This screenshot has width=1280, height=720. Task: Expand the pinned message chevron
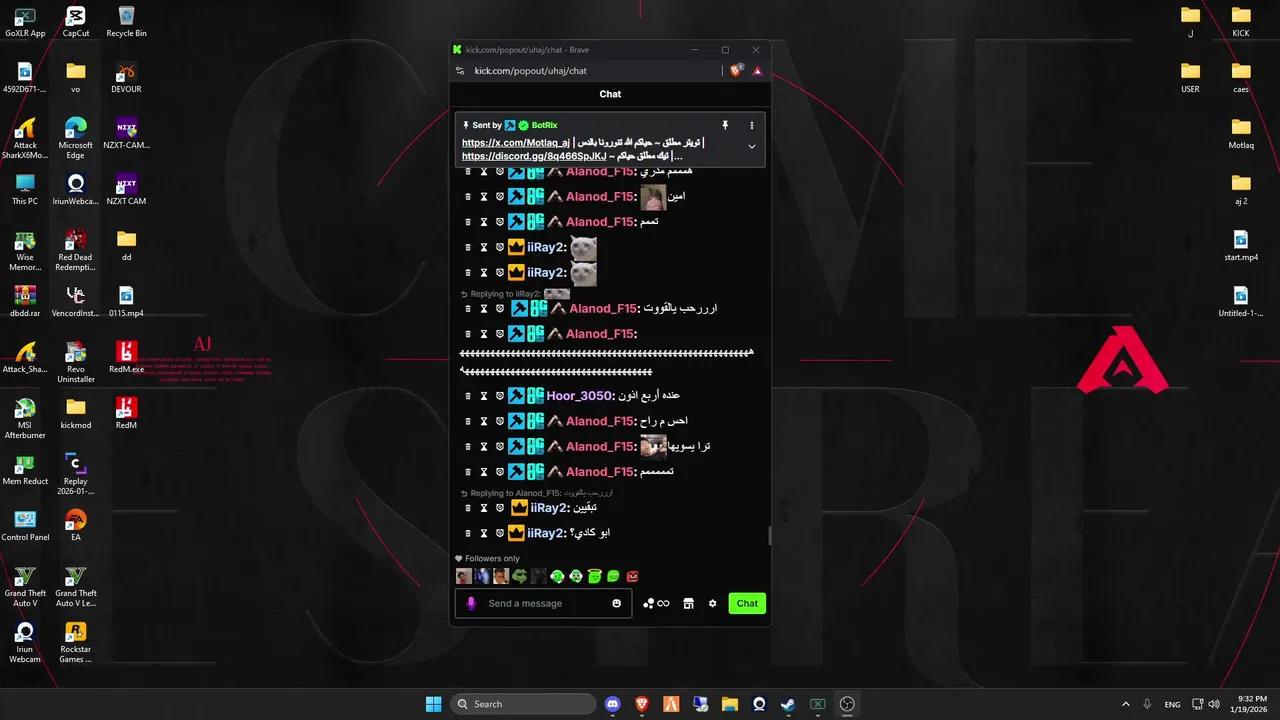752,146
